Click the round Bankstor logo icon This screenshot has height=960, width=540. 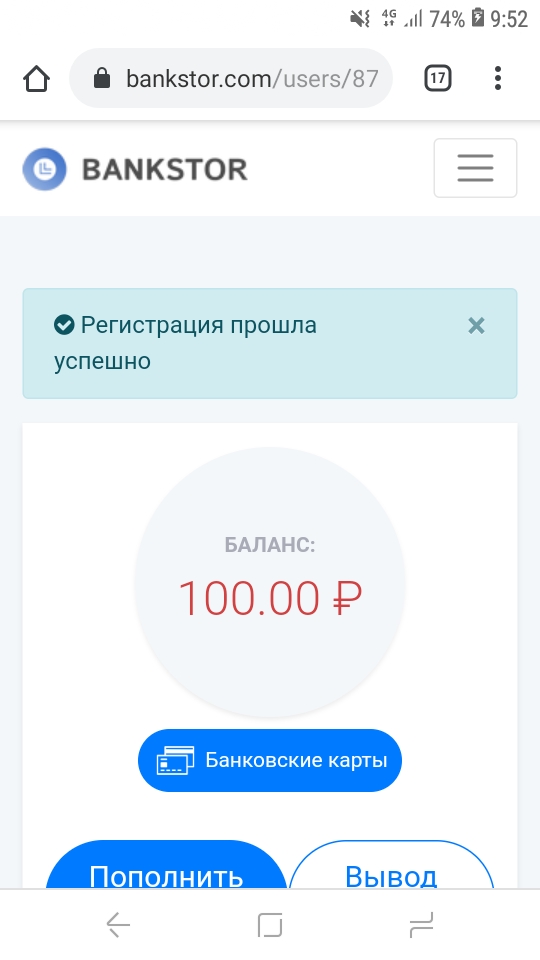[44, 169]
